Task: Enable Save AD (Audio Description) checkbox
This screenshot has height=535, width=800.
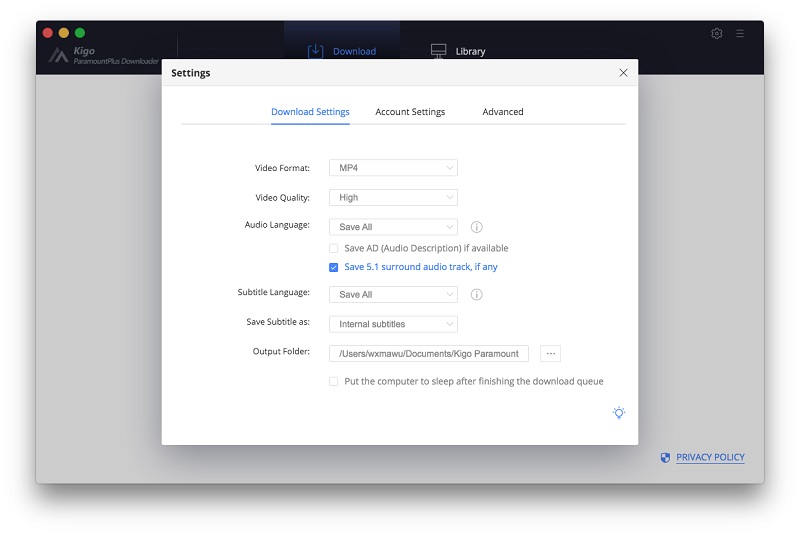Action: pyautogui.click(x=334, y=248)
